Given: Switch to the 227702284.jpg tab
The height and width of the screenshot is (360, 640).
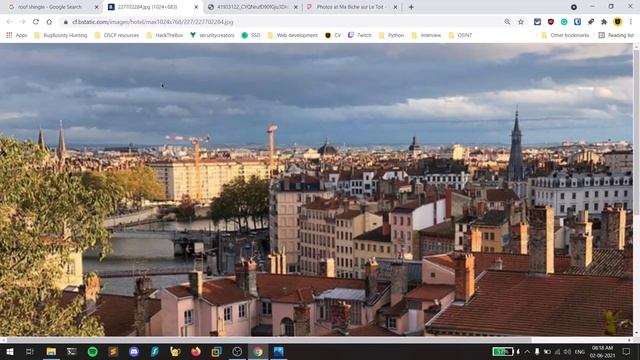Looking at the screenshot, I should (x=147, y=7).
